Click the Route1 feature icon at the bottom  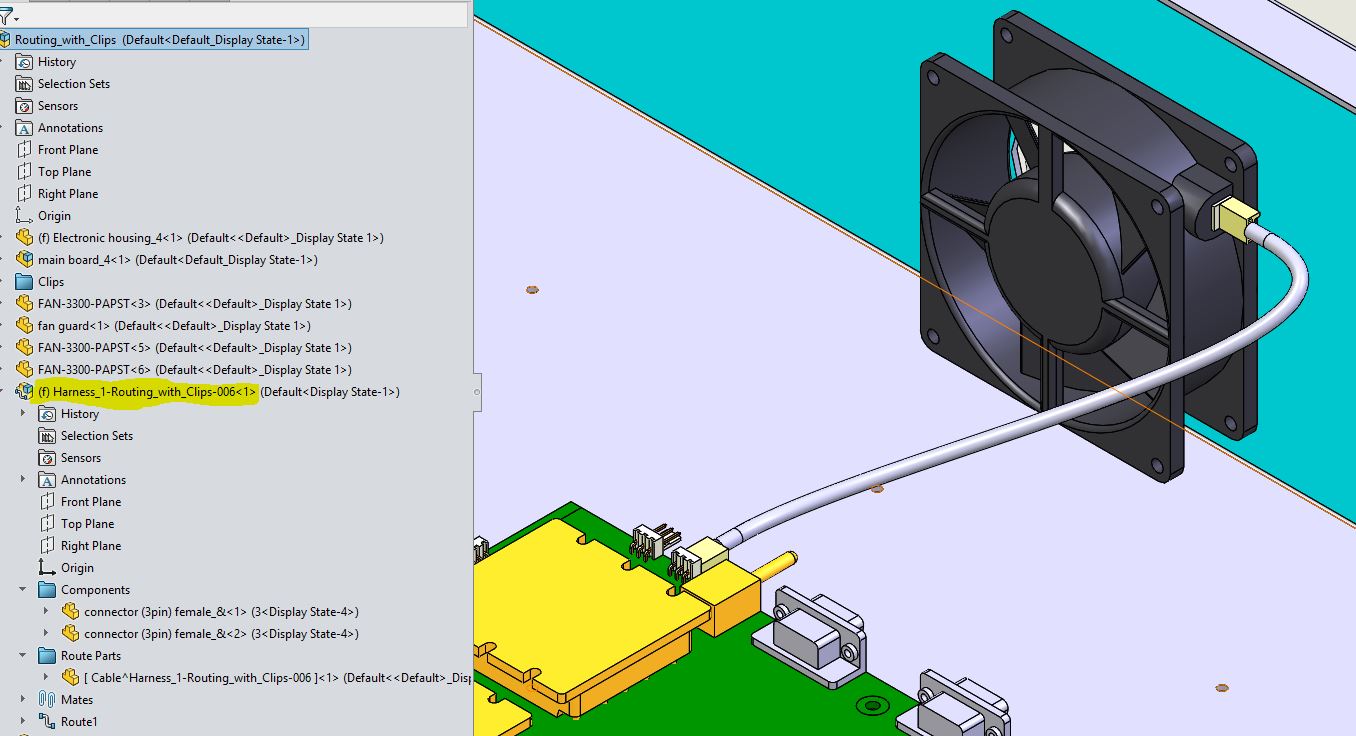pyautogui.click(x=45, y=721)
